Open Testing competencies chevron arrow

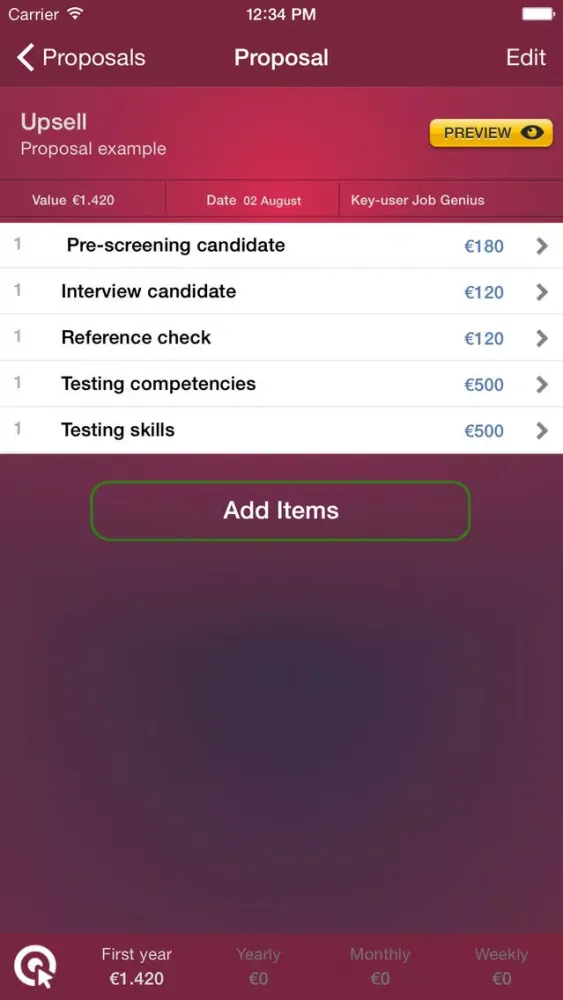(542, 385)
